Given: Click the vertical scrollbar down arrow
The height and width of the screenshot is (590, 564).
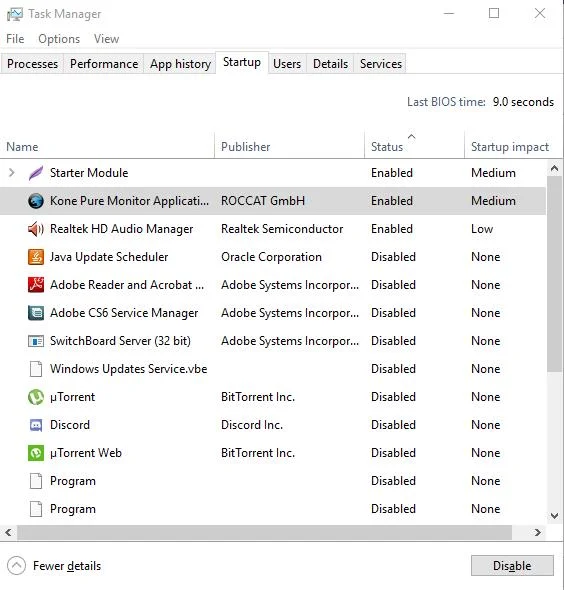Looking at the screenshot, I should (554, 515).
